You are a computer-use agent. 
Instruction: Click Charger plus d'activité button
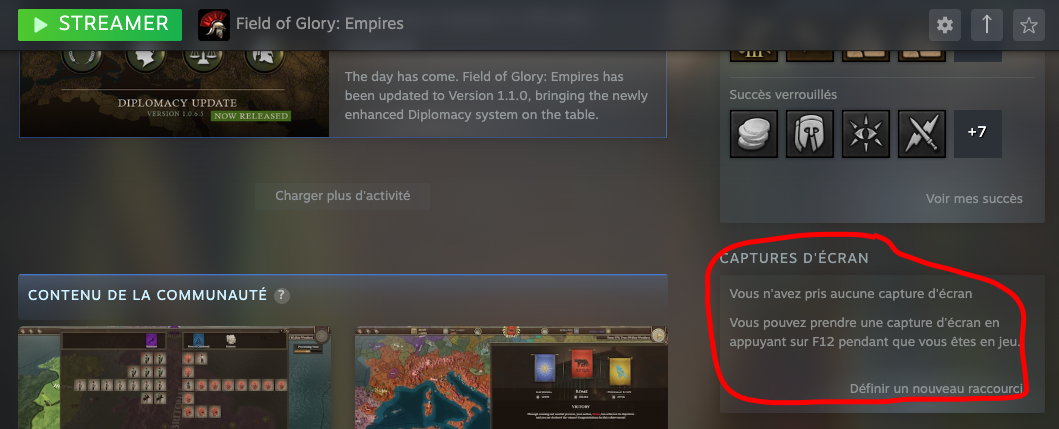(x=342, y=196)
